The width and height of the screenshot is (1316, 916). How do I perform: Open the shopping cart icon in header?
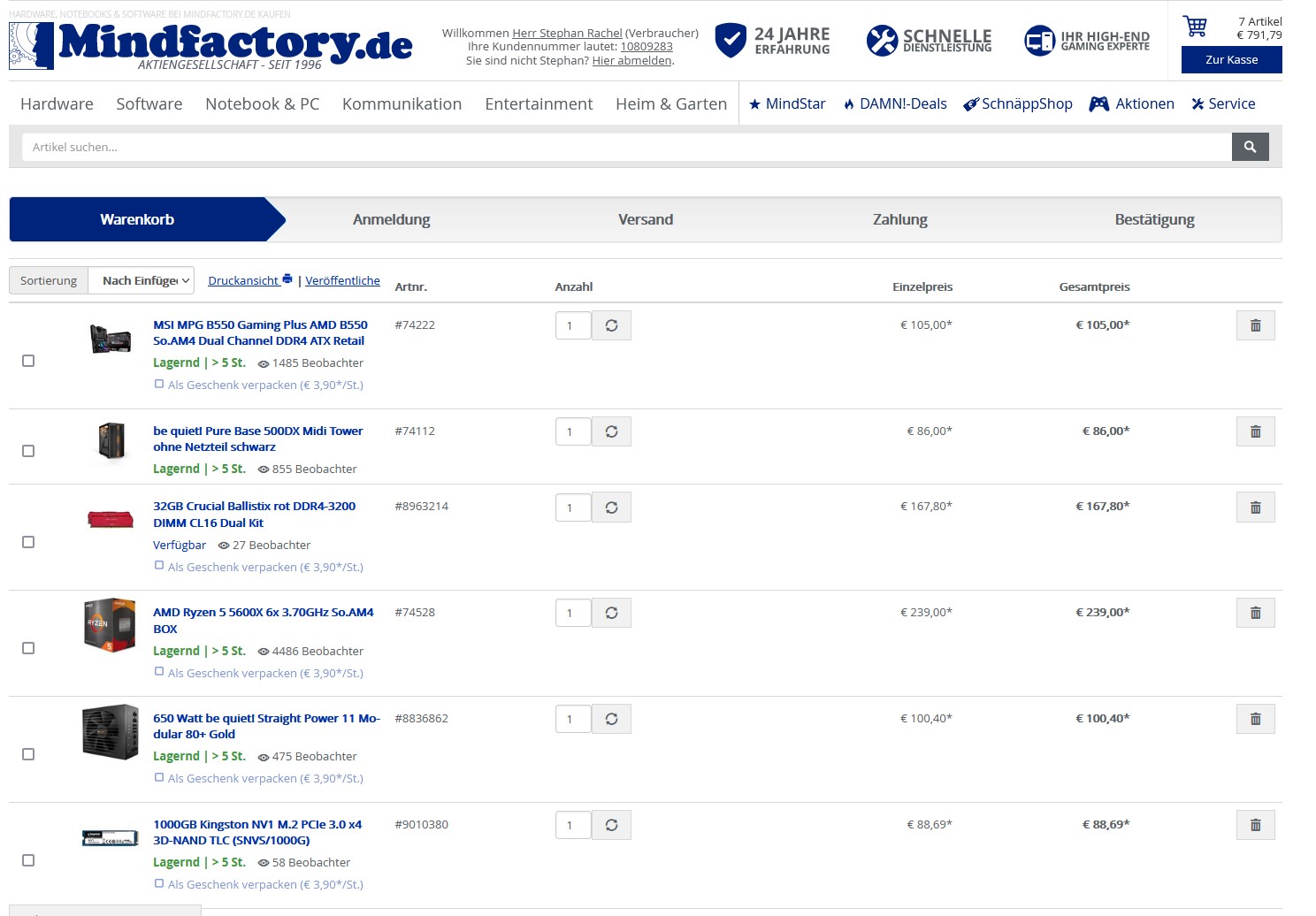pos(1195,27)
